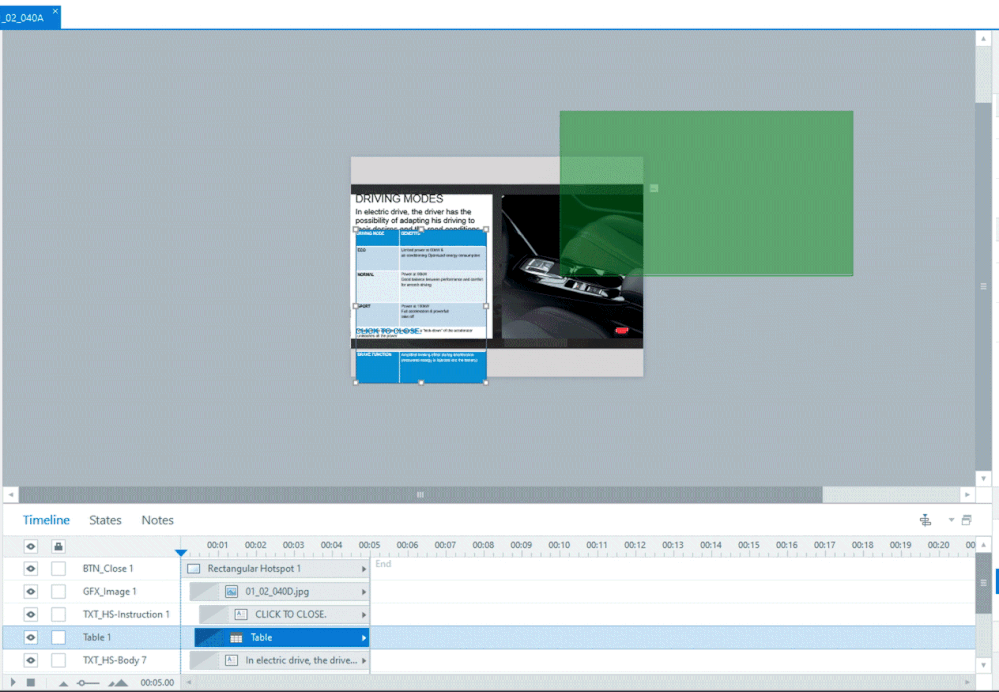Click the text box icon beside CLICK TO CLOSE.

coord(241,614)
